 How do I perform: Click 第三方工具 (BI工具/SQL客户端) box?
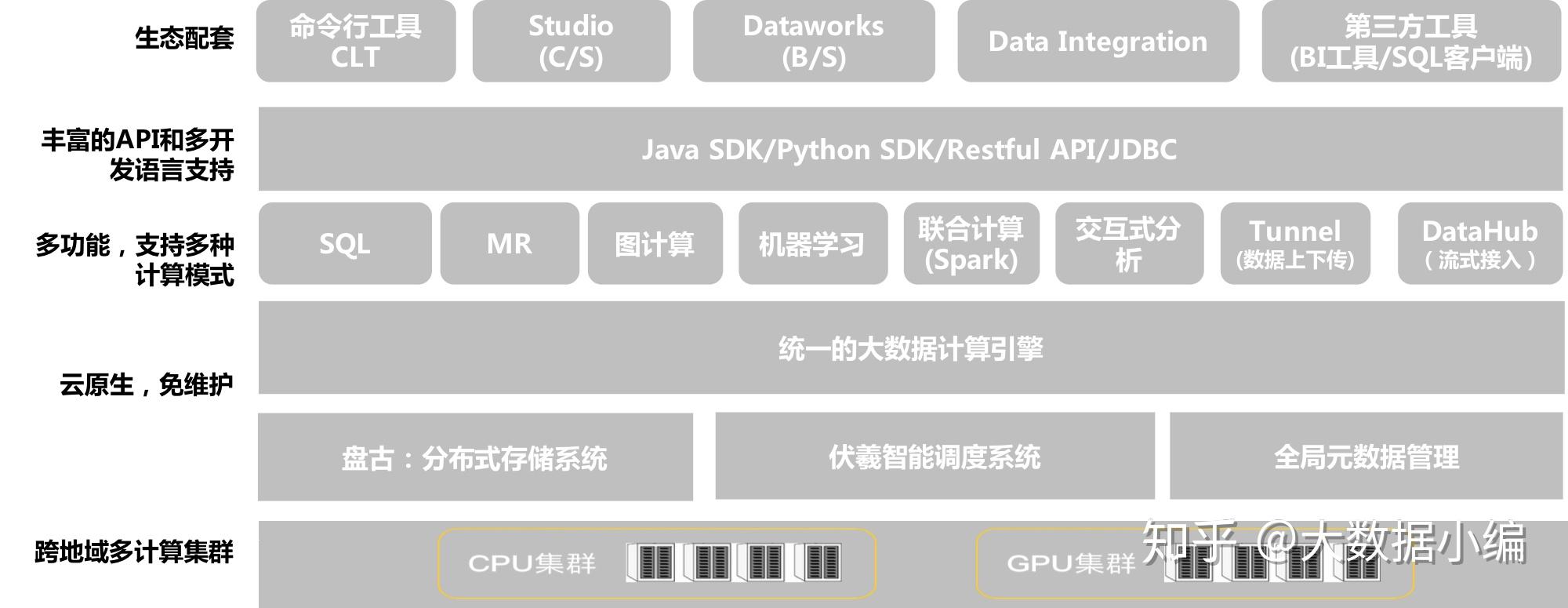(1411, 41)
